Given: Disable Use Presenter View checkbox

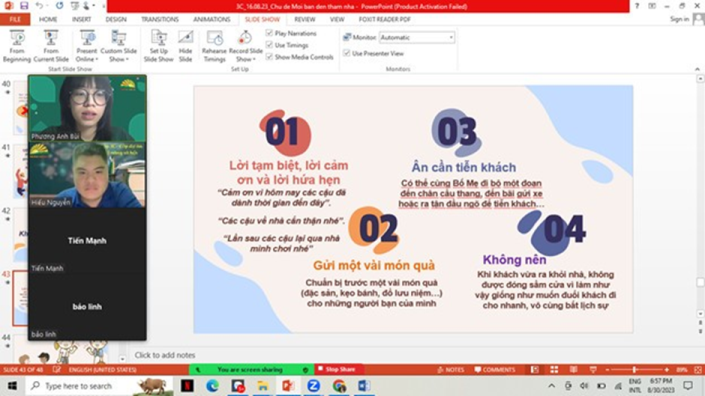Looking at the screenshot, I should point(347,53).
